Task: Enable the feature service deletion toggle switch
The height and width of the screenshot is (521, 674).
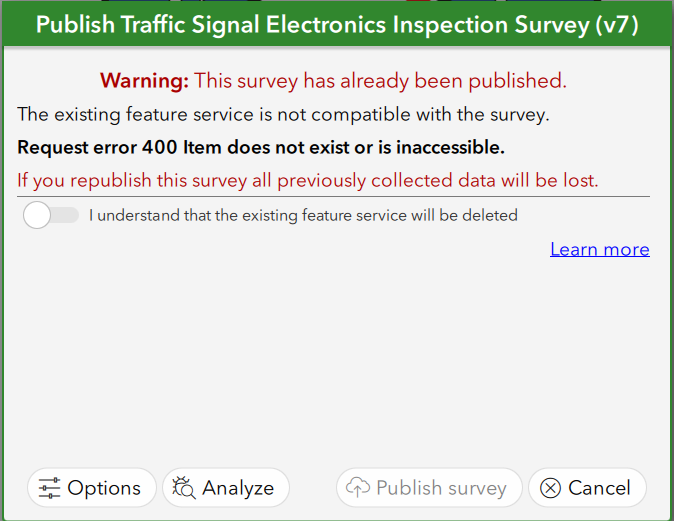Action: (51, 215)
